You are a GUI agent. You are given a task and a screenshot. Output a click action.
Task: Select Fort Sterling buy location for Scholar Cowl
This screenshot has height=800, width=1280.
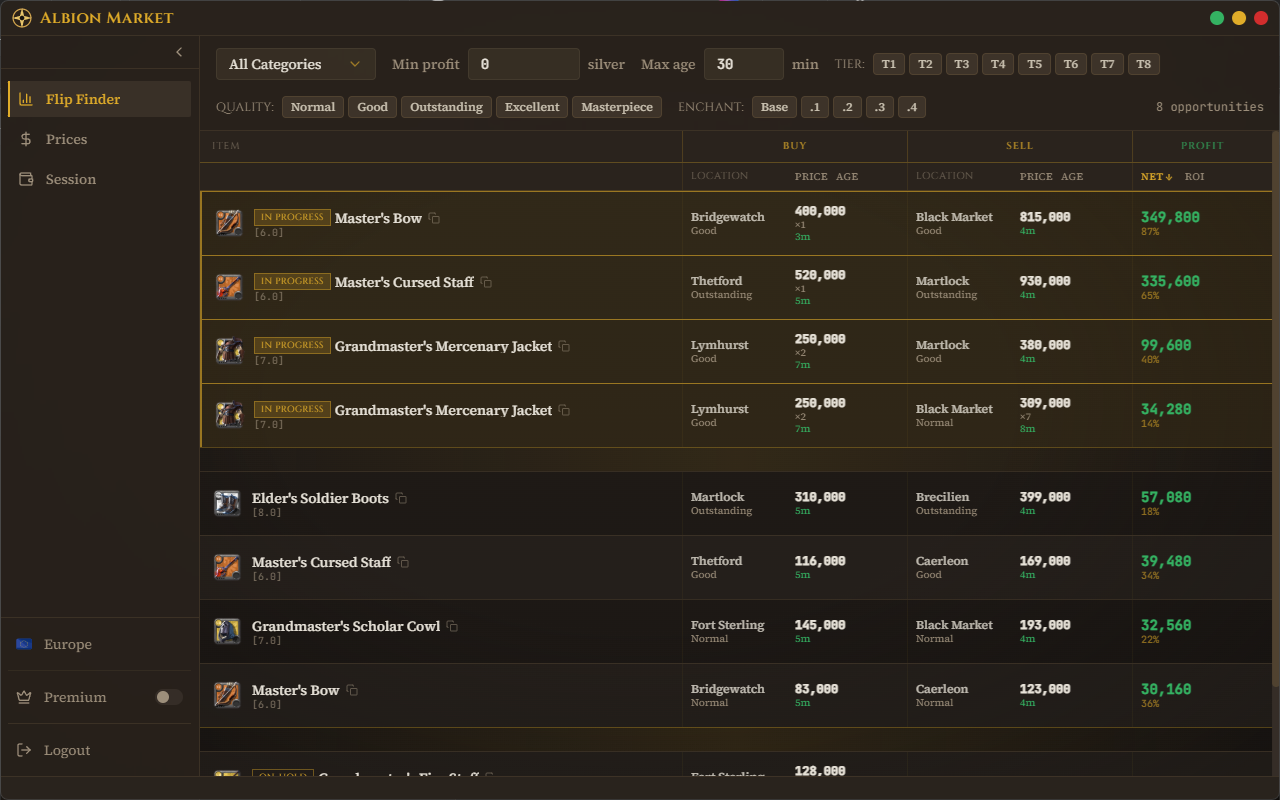727,625
